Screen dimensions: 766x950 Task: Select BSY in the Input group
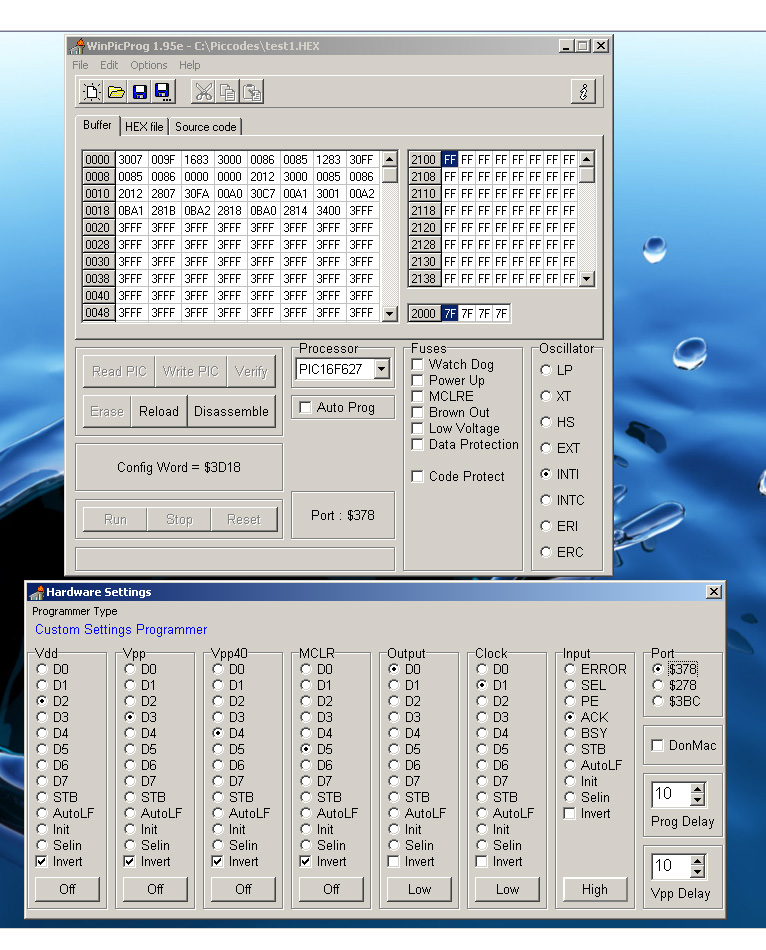point(585,733)
